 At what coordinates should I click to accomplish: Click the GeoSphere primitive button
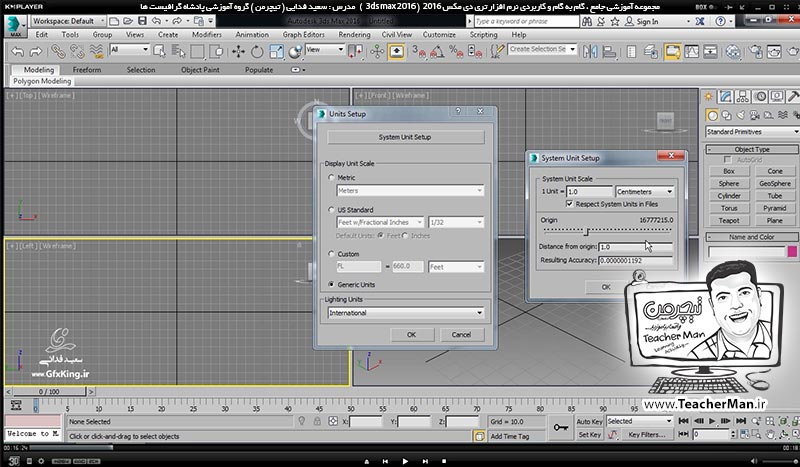tap(774, 183)
